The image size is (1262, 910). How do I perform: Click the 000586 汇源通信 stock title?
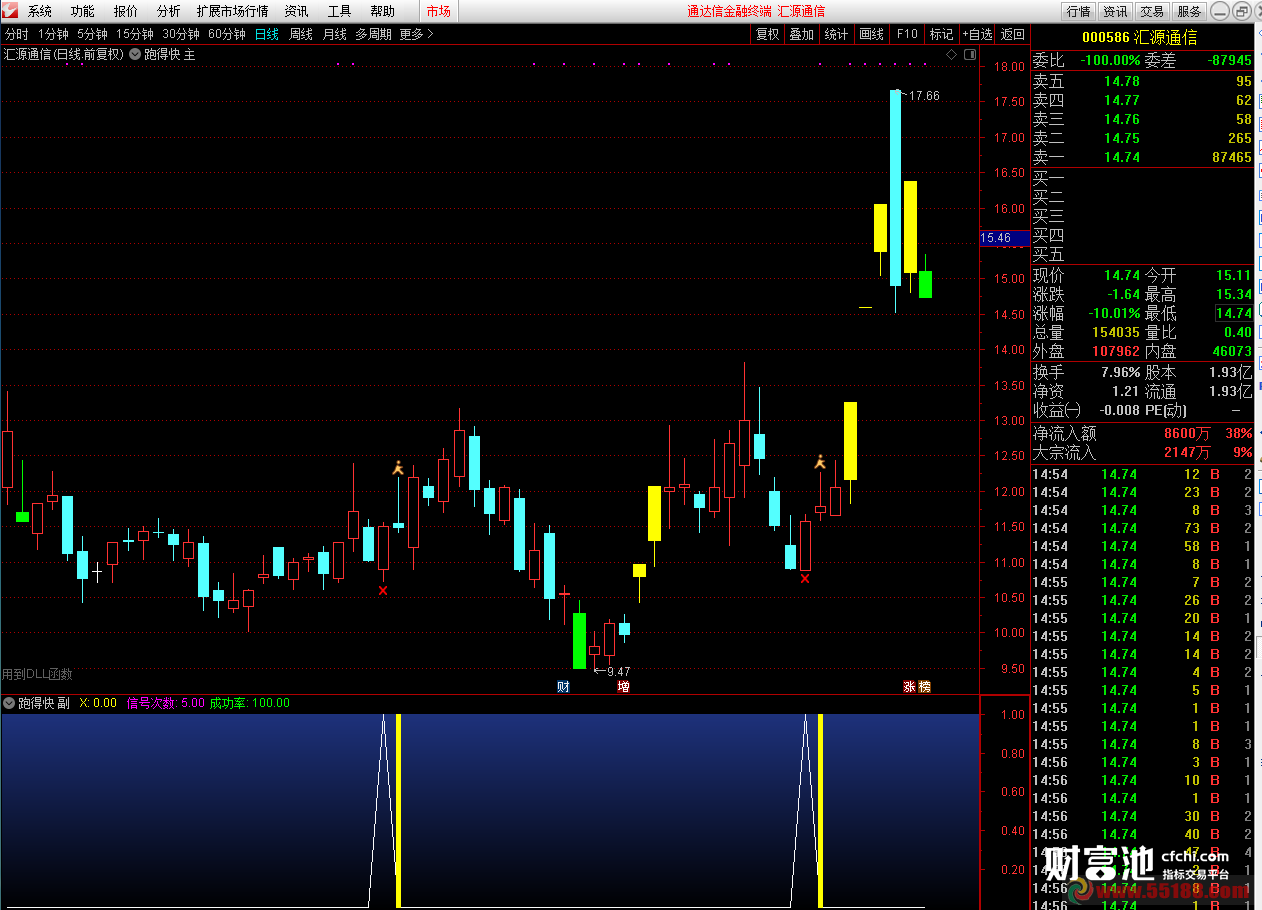[x=1140, y=38]
